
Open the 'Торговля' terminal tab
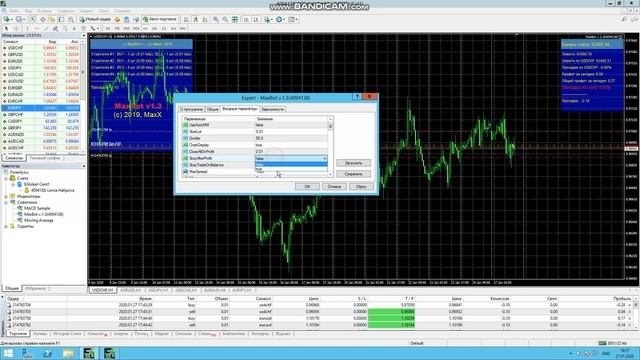(x=18, y=334)
